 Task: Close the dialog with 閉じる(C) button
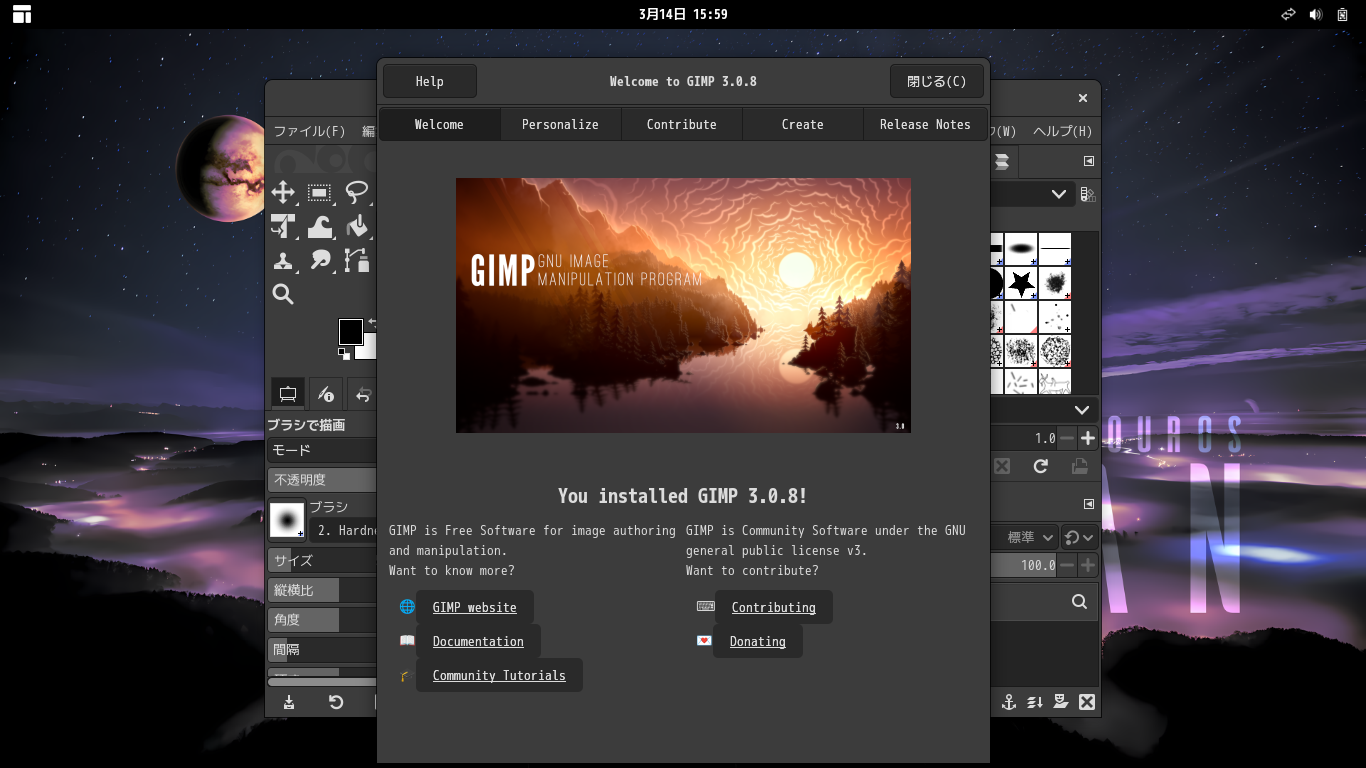tap(937, 81)
